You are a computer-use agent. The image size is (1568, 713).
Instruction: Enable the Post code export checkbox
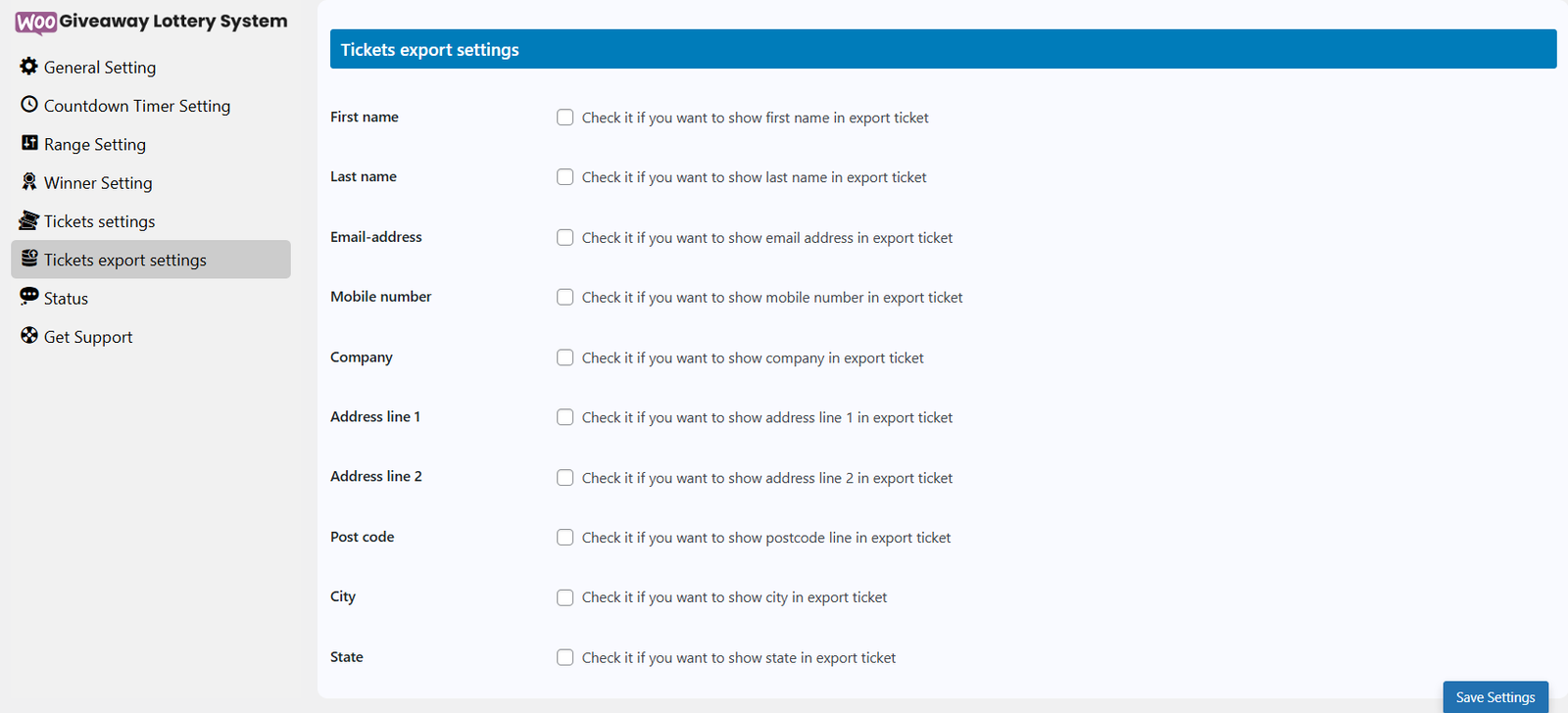point(565,538)
